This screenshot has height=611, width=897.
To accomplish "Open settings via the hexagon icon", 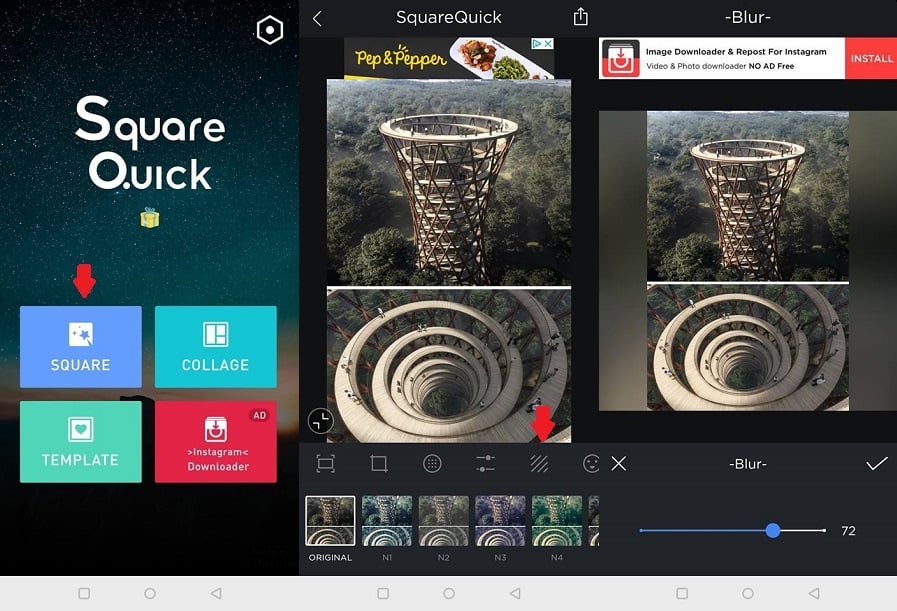I will [269, 31].
